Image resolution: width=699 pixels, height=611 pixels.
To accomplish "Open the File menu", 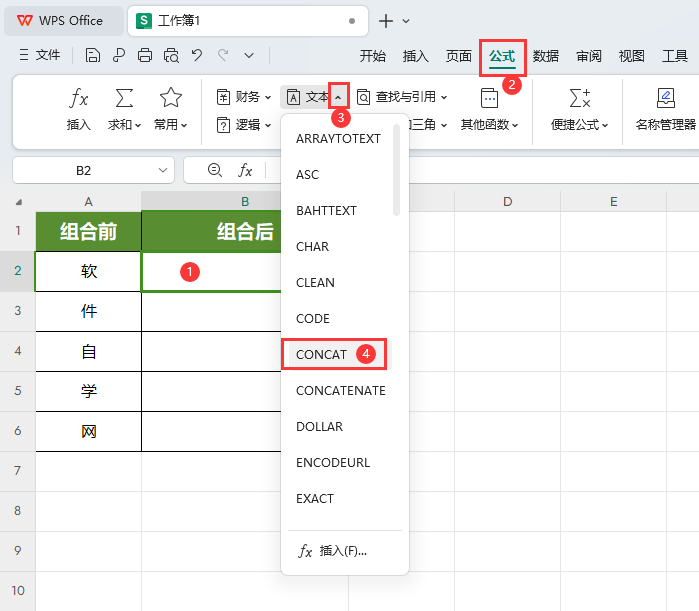I will pos(39,55).
